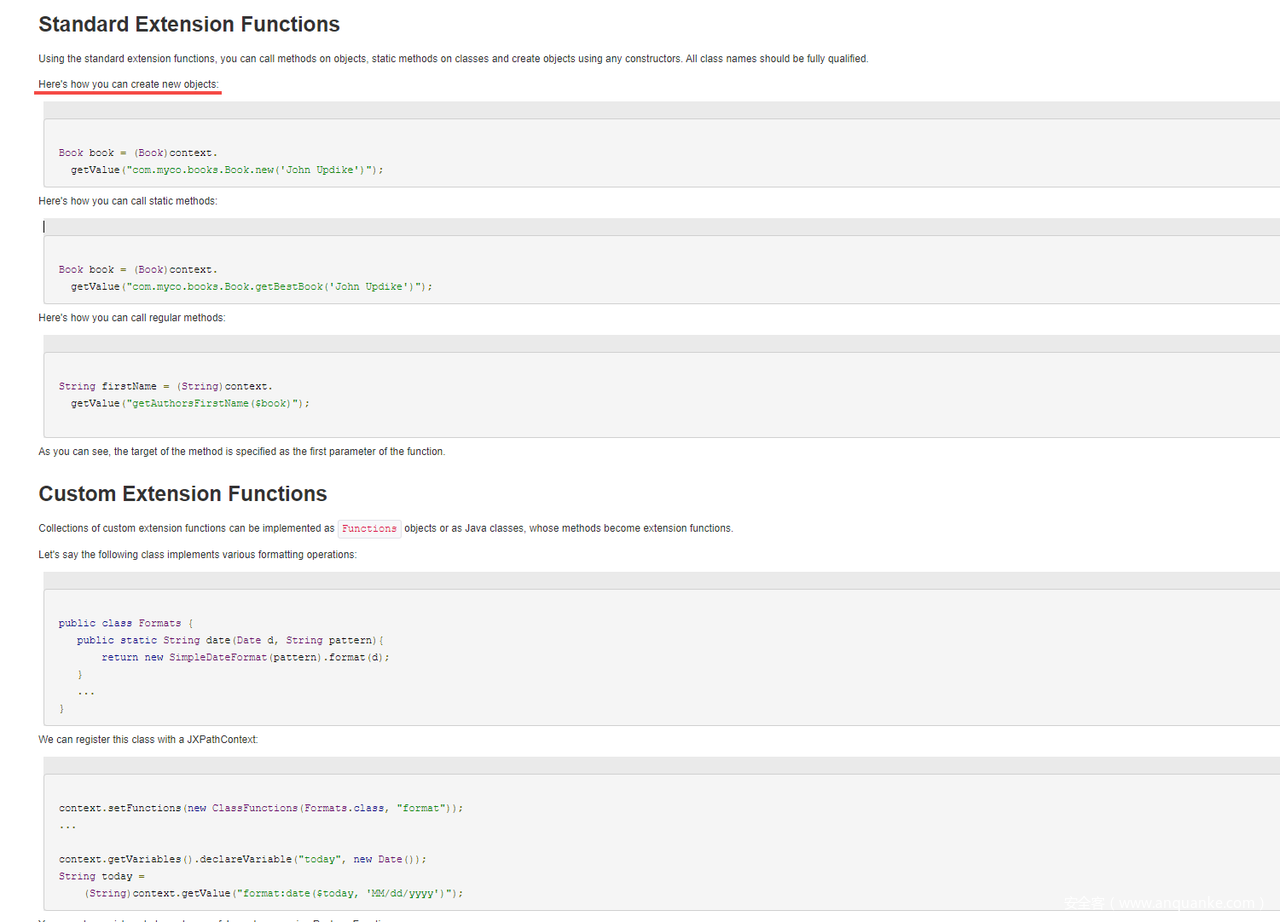Click the "Custom Extension Functions" heading
This screenshot has height=922, width=1280.
182,494
